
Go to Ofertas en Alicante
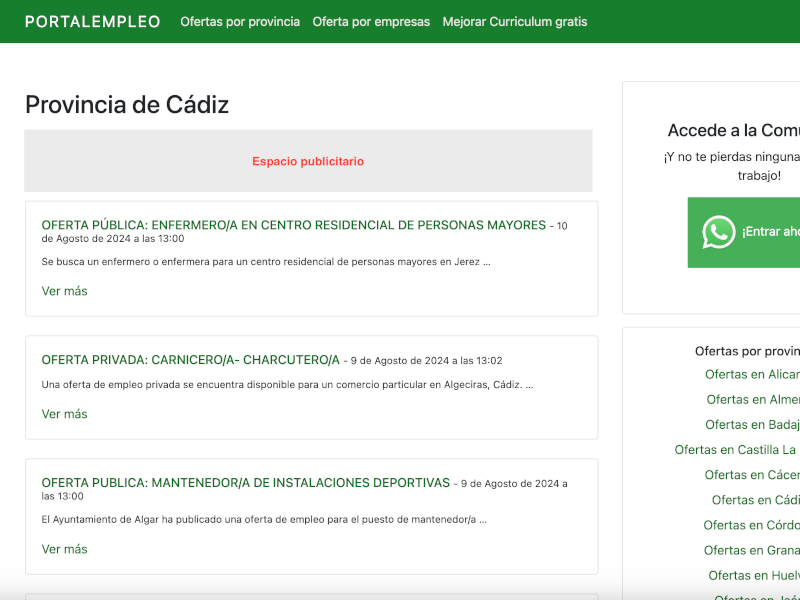tap(752, 375)
